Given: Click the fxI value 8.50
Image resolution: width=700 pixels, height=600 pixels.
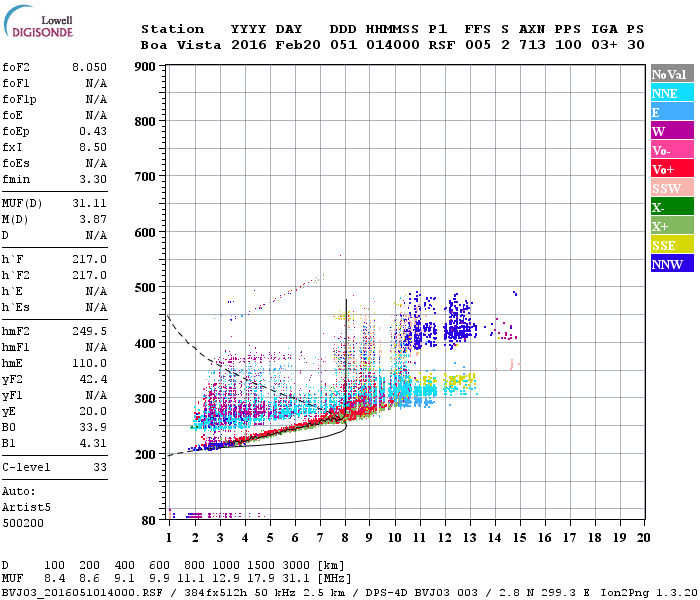Looking at the screenshot, I should pyautogui.click(x=93, y=147).
